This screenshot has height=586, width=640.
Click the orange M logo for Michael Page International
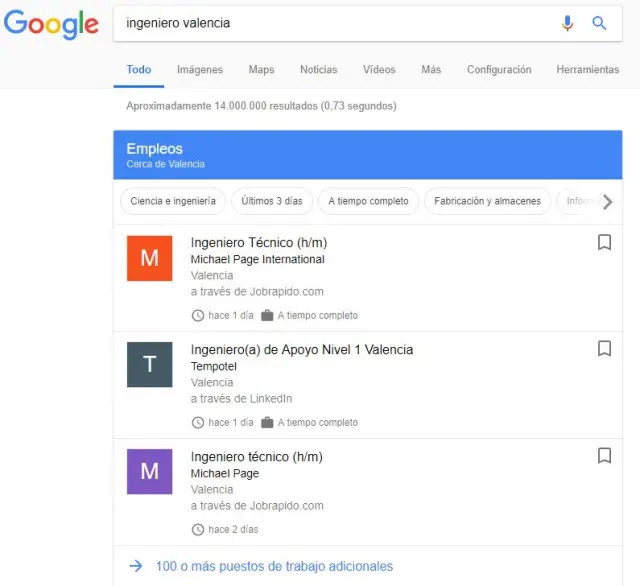click(149, 258)
